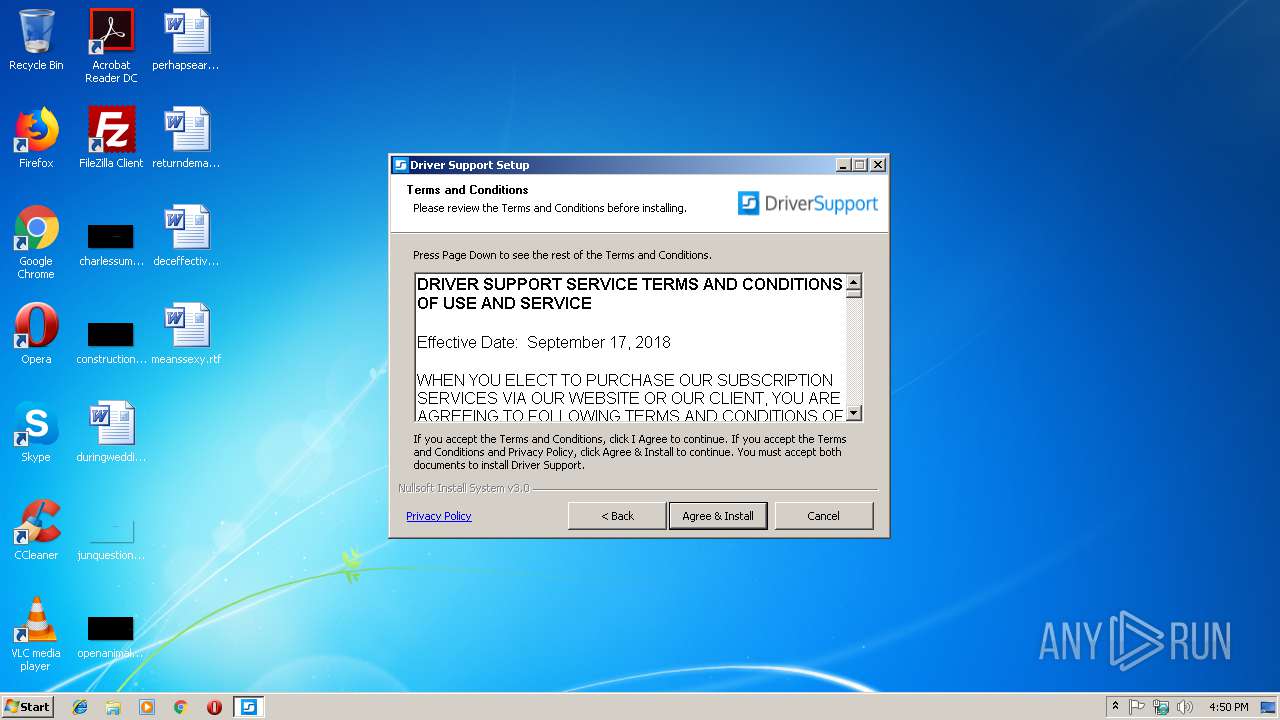Select the construction desktop file
This screenshot has height=720, width=1280.
tap(111, 343)
